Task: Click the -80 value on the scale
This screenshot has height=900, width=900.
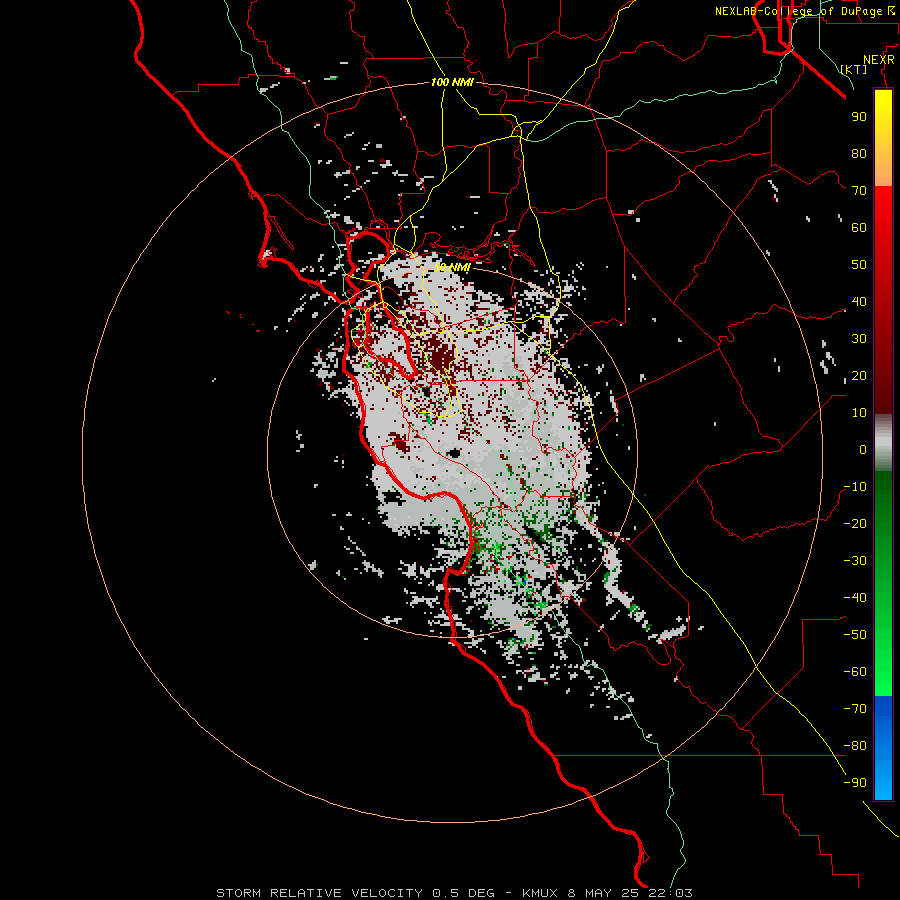Action: pyautogui.click(x=855, y=746)
